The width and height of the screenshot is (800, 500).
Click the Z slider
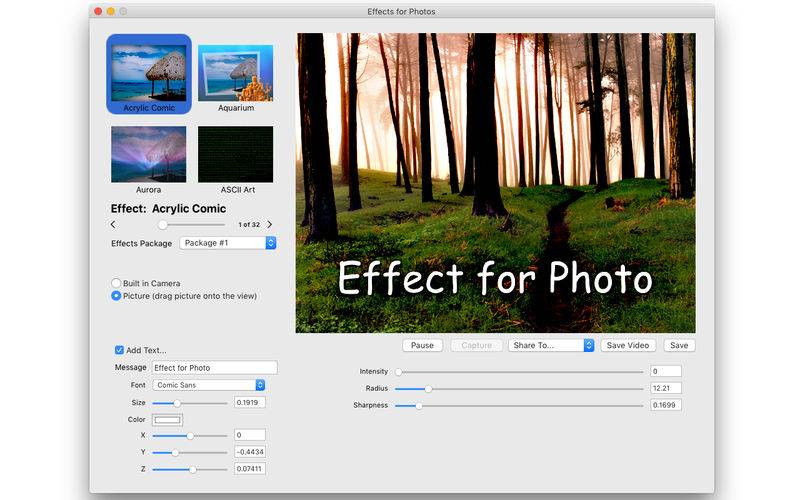tap(190, 469)
